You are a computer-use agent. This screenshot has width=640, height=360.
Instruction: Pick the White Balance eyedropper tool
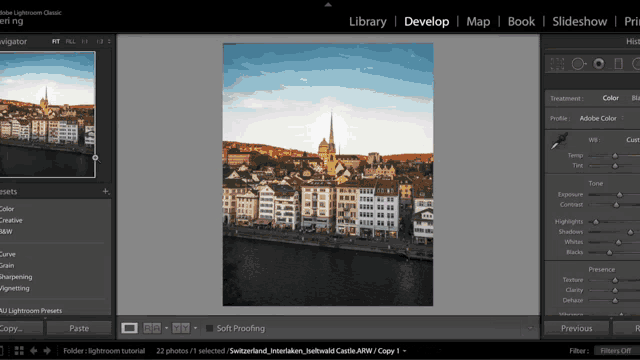(x=559, y=141)
